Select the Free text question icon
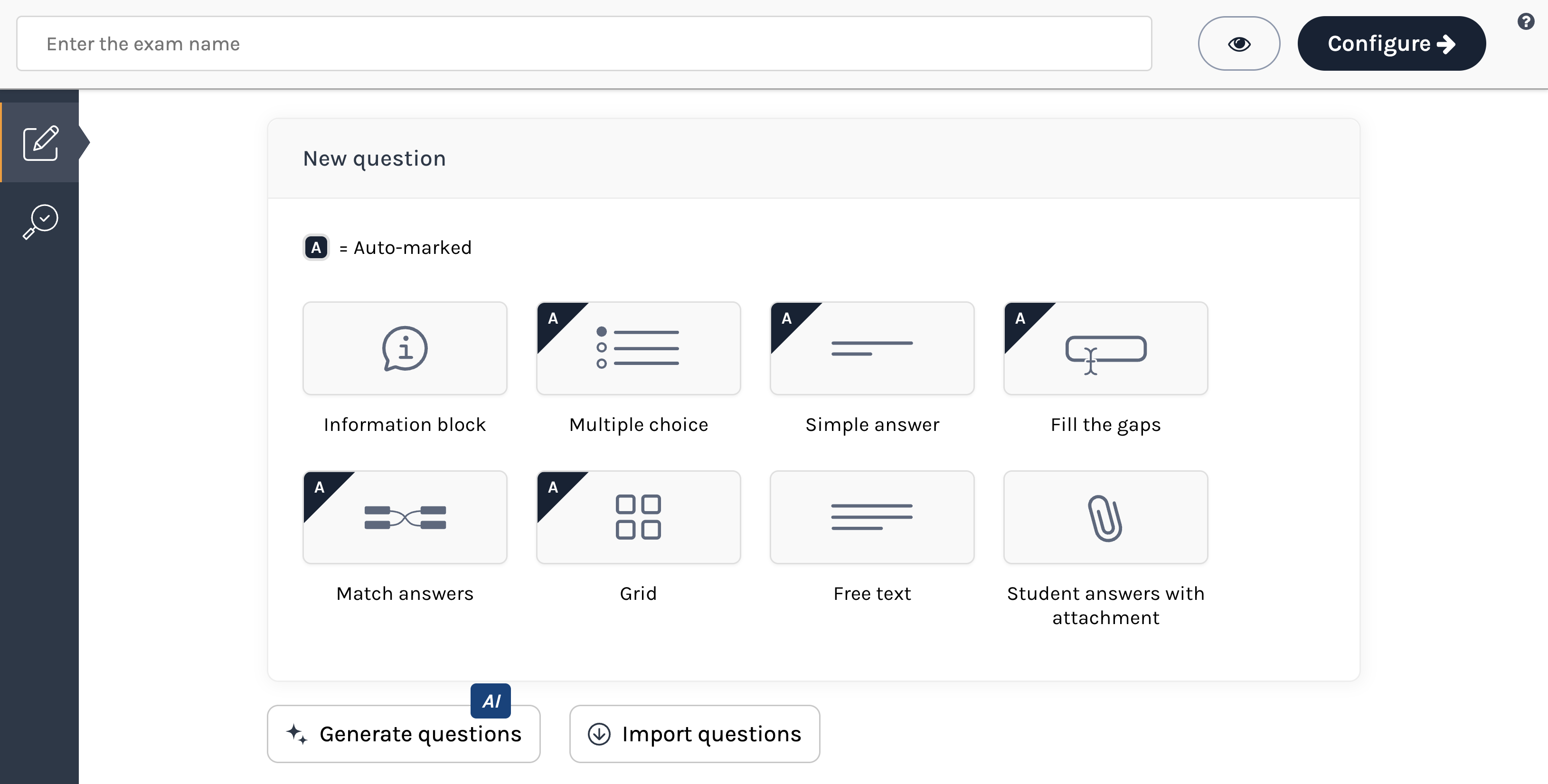1548x784 pixels. [x=871, y=517]
